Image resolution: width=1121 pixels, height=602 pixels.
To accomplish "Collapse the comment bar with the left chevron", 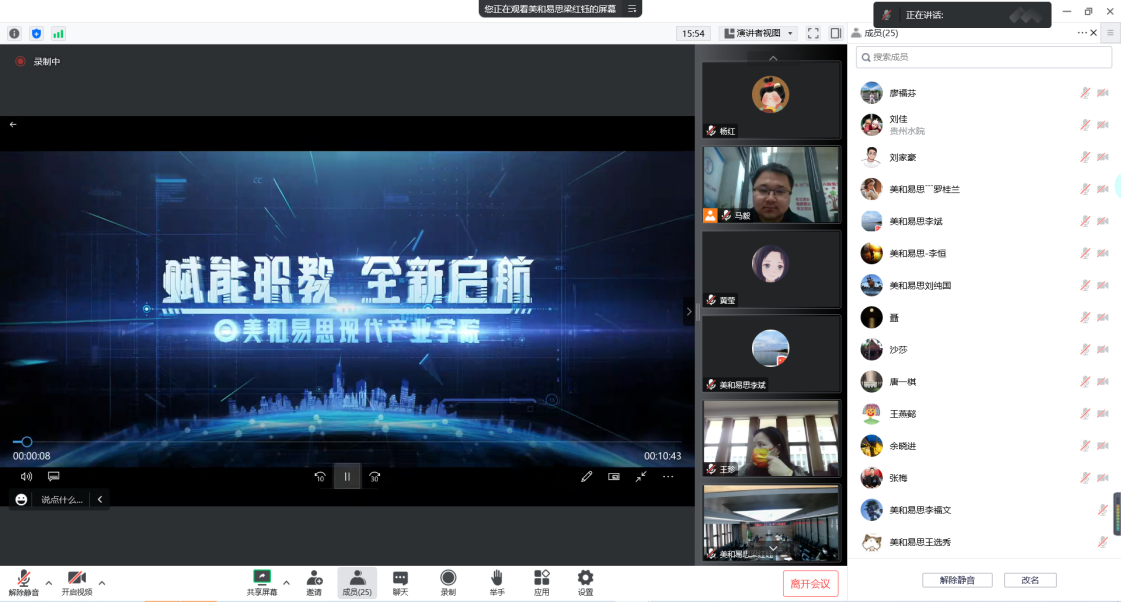I will tap(100, 500).
